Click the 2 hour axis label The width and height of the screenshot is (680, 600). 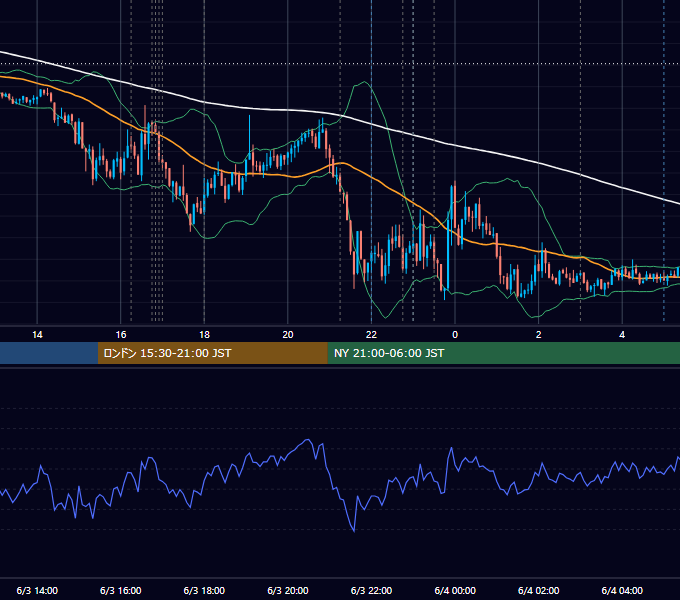(538, 335)
